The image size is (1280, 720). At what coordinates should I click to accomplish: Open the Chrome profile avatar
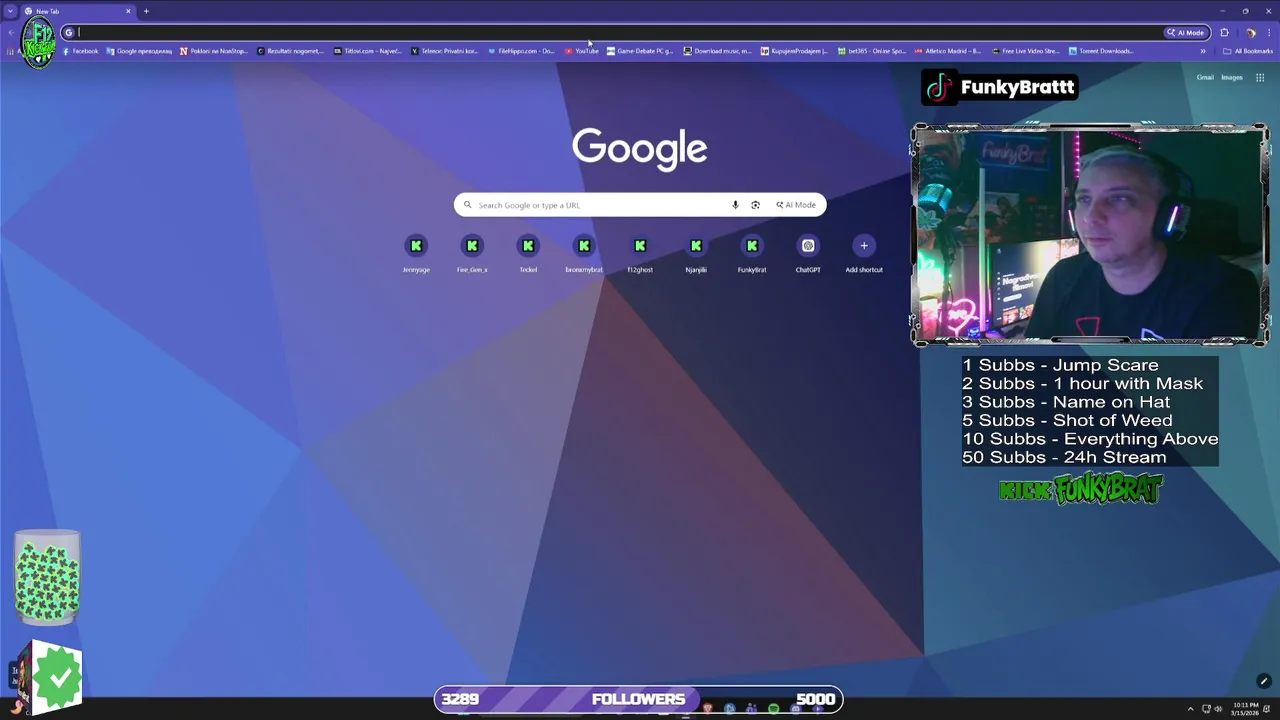coord(1250,32)
